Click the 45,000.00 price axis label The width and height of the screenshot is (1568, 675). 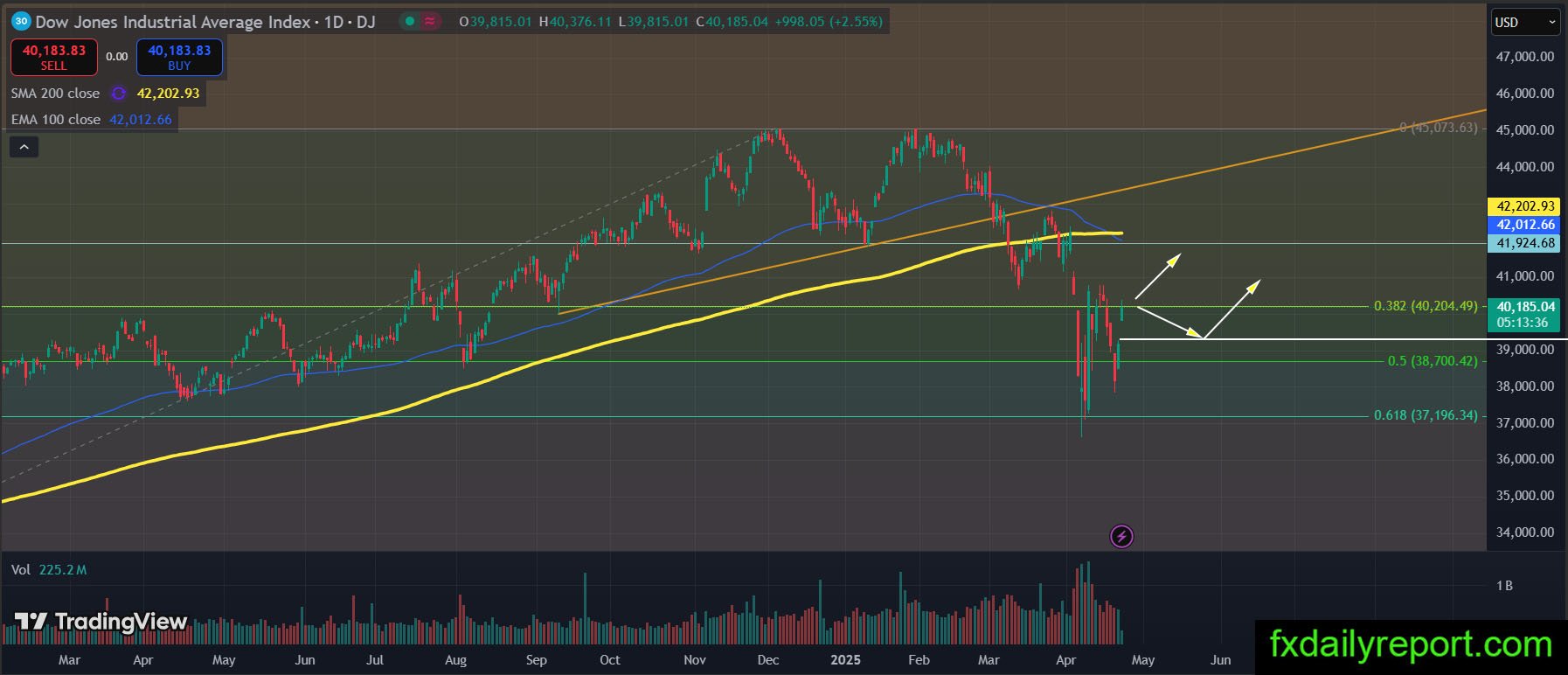point(1525,130)
